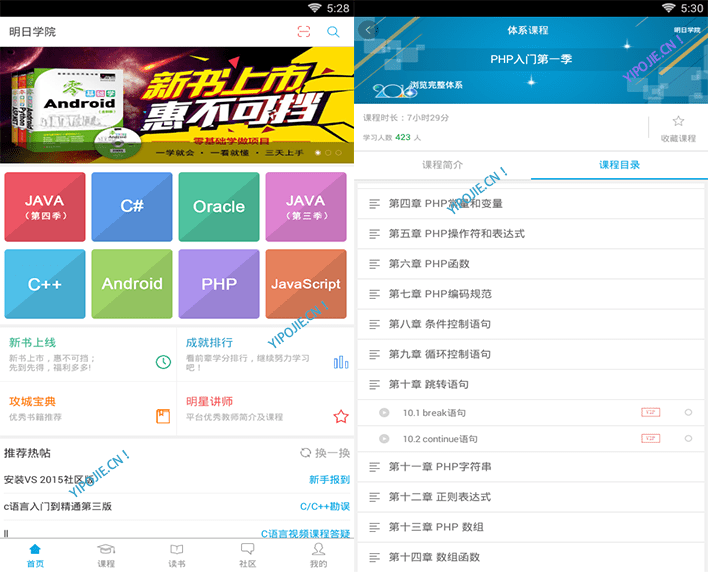Screen dimensions: 708x572
Task: Go to 我的 in bottom navigation
Action: 318,555
